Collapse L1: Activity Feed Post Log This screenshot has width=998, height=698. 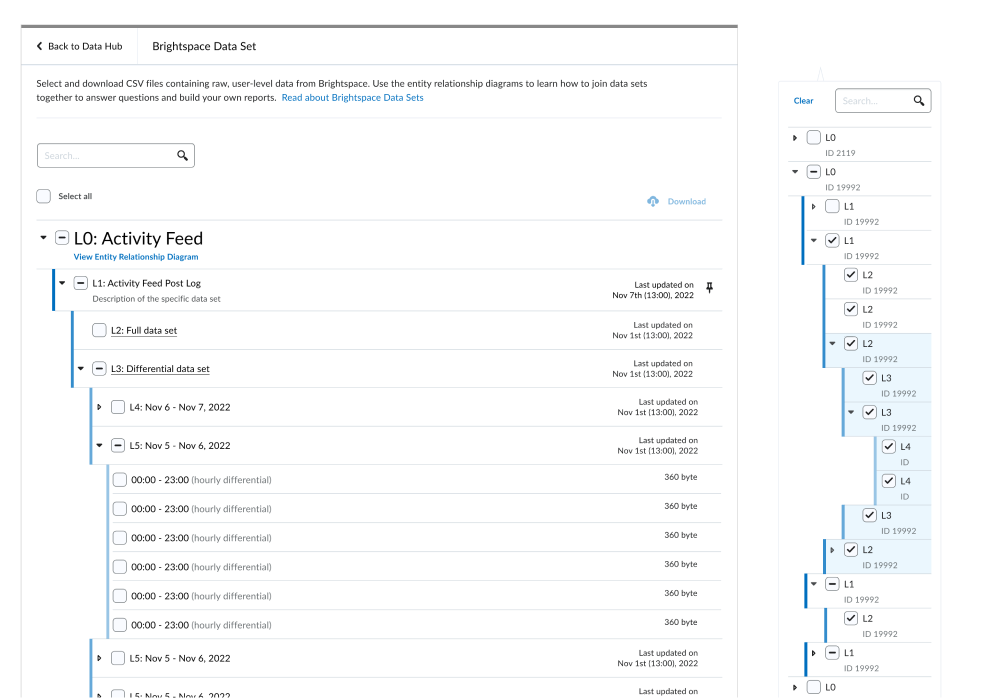(x=62, y=283)
